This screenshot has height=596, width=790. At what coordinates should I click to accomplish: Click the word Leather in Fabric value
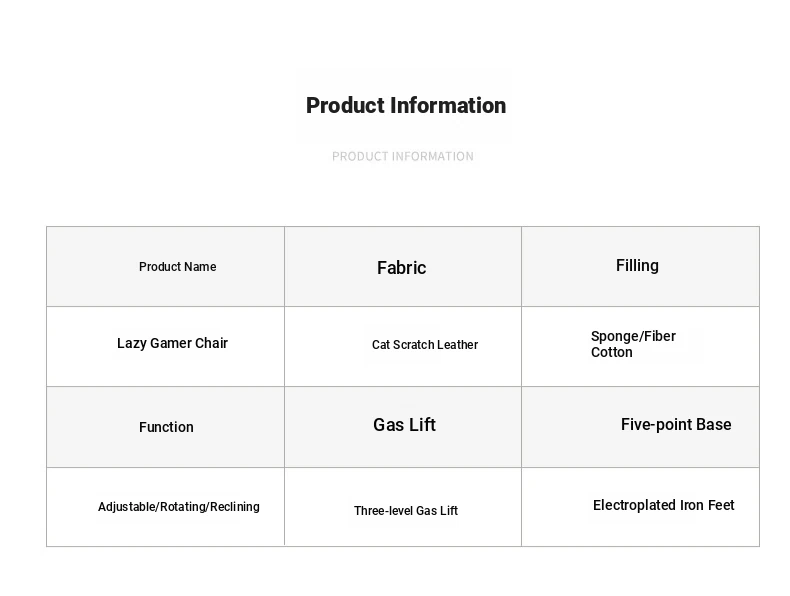click(457, 345)
